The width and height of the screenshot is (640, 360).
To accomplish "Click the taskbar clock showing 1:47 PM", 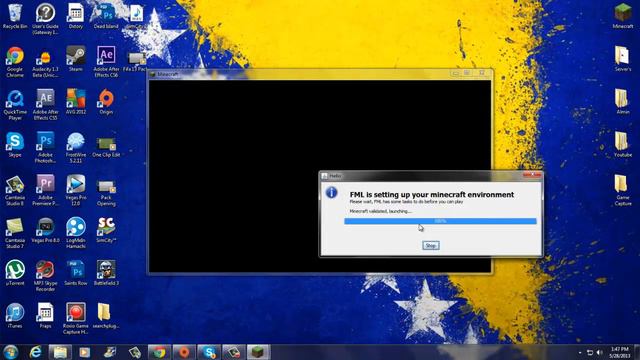I will pos(620,352).
